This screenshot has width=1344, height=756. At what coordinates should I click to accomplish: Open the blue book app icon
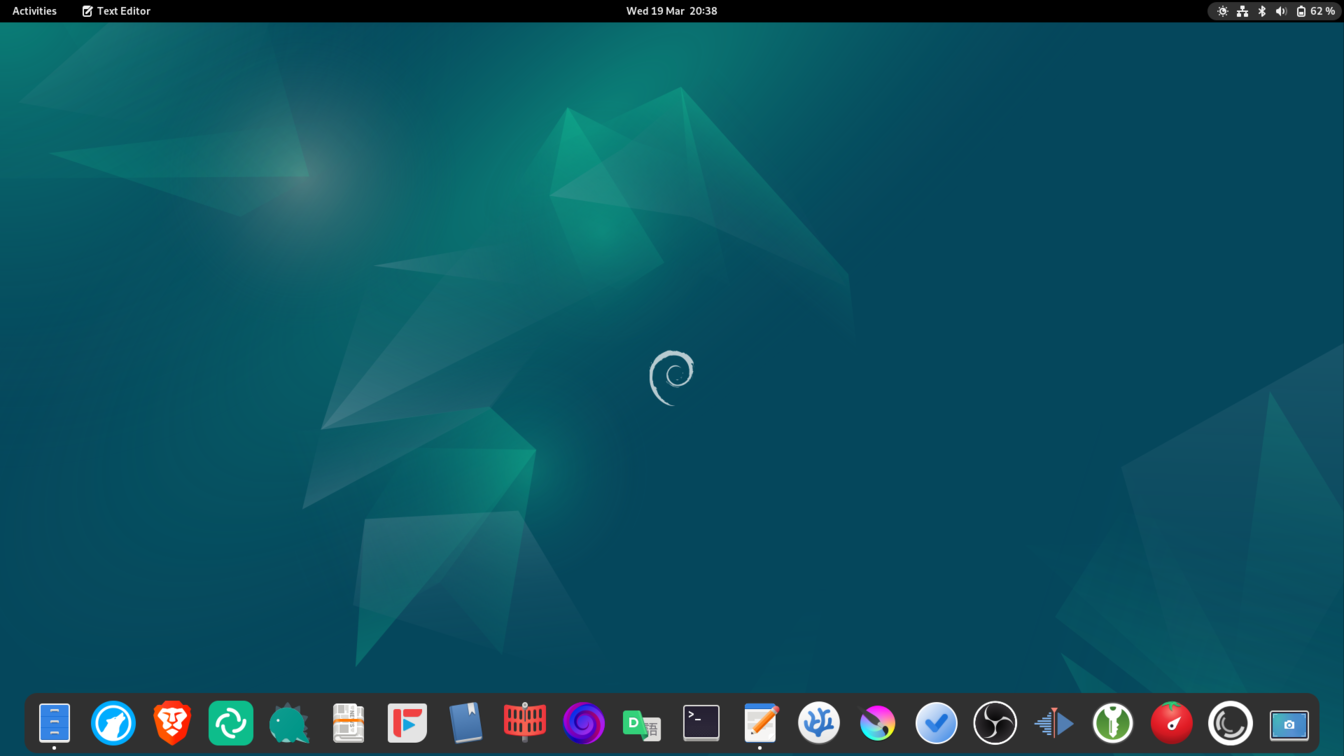pos(466,722)
